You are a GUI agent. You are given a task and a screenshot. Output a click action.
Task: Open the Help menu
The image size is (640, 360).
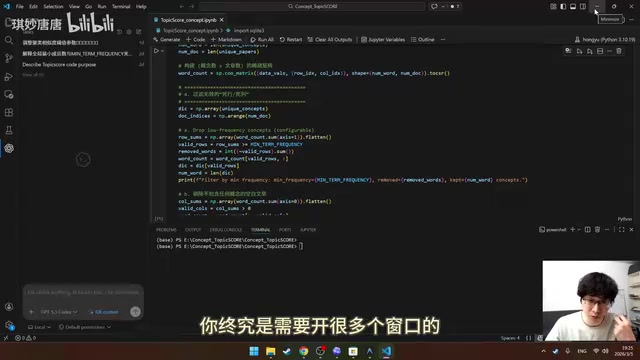pos(141,7)
